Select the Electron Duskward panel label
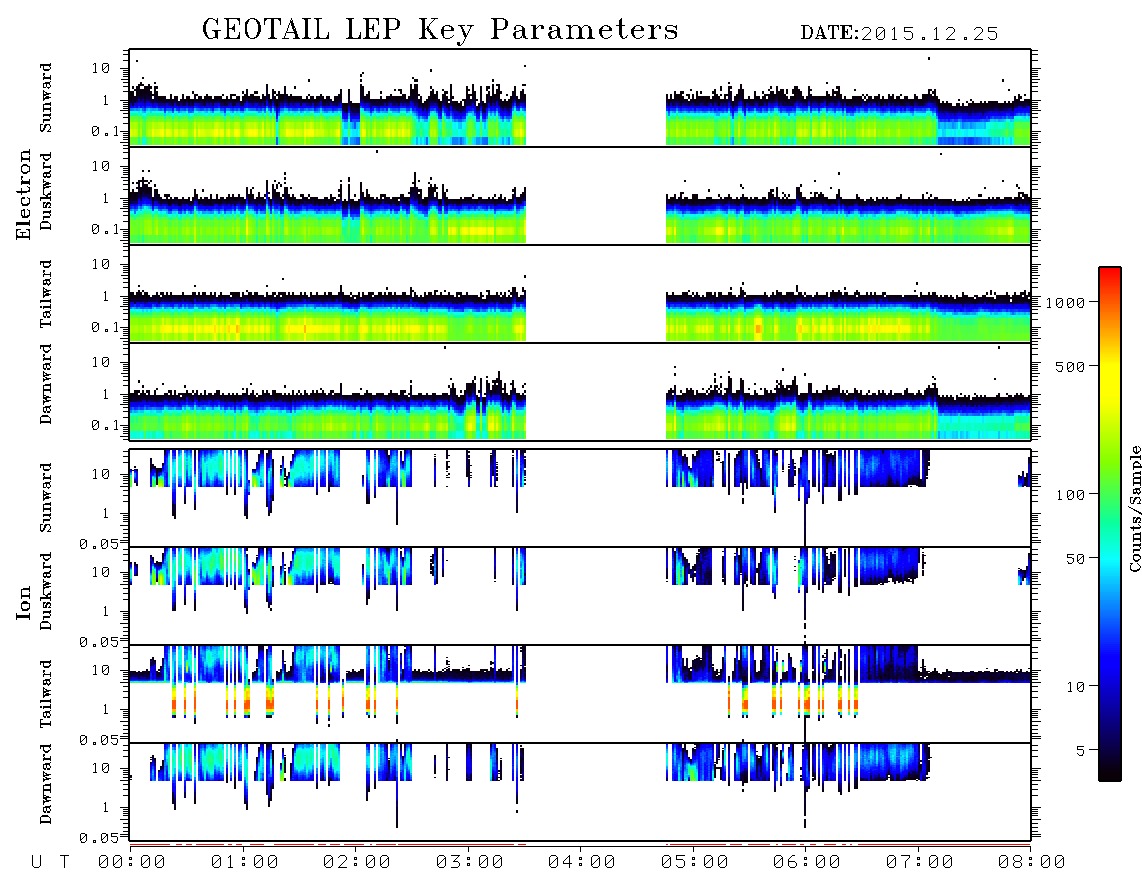1142x880 pixels. 46,191
